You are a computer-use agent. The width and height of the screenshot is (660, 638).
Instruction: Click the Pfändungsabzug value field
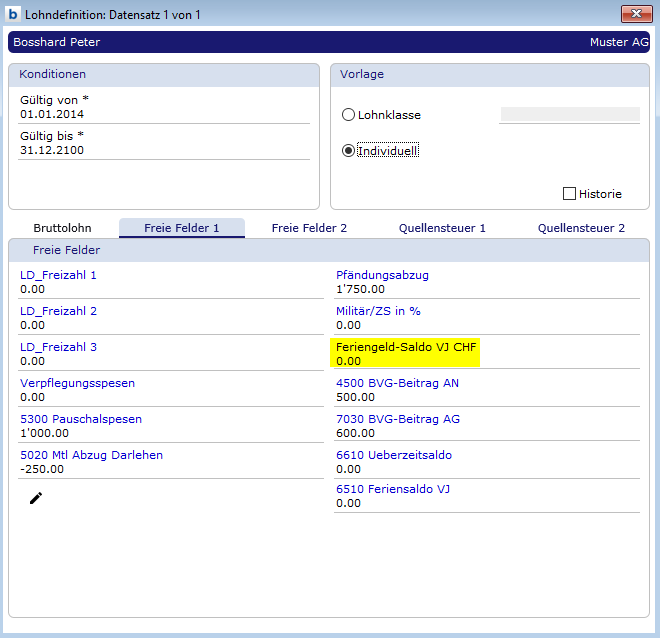tap(486, 290)
